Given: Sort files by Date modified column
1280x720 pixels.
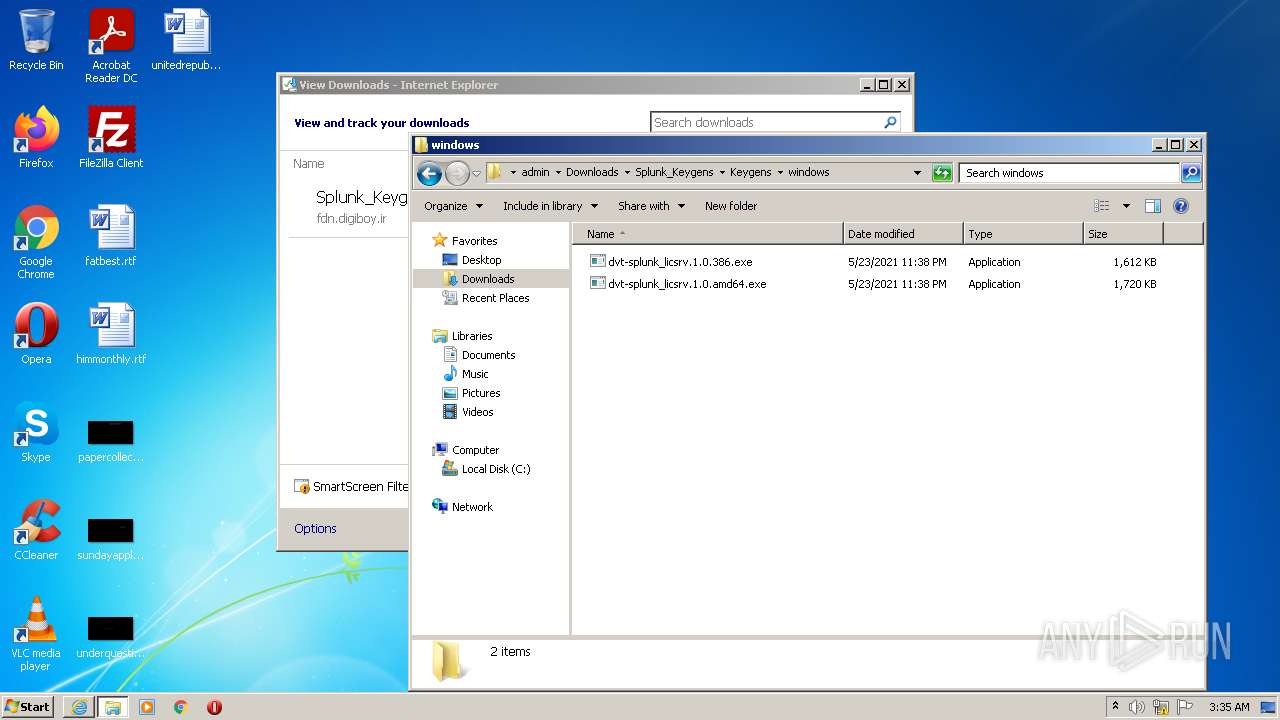Looking at the screenshot, I should (903, 234).
